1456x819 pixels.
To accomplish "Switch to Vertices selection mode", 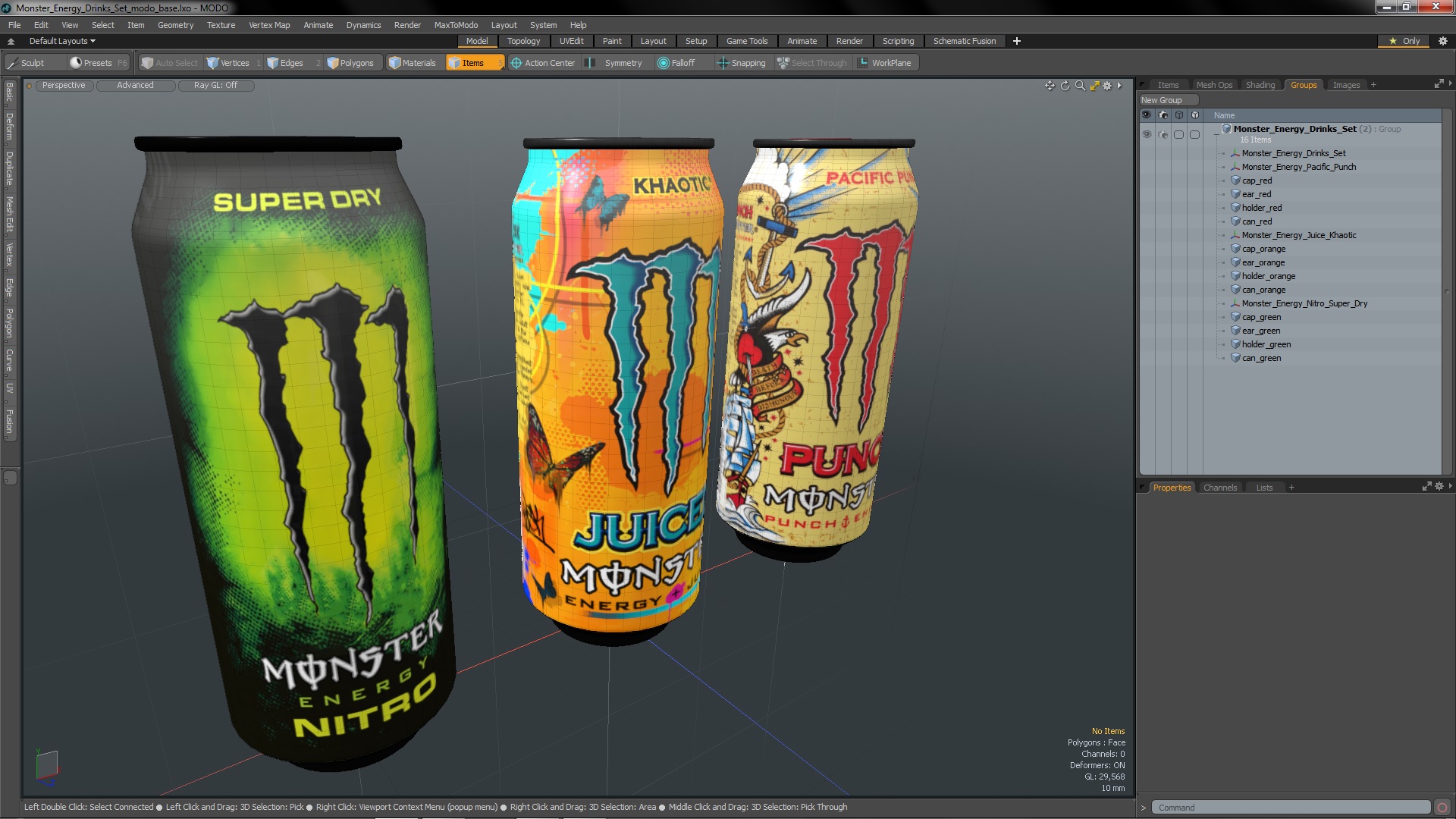I will coord(234,63).
